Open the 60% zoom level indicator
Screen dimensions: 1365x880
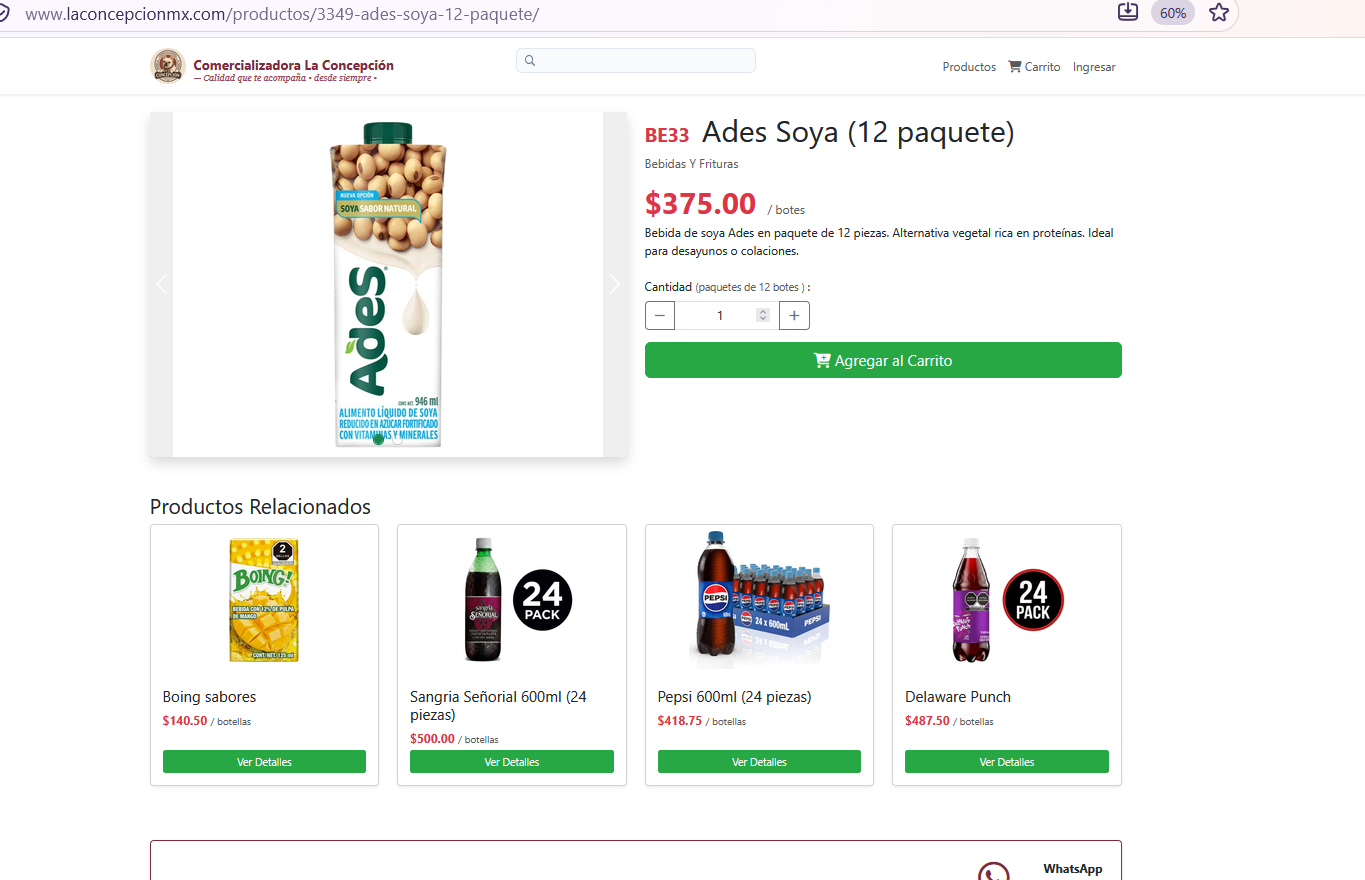[1173, 13]
